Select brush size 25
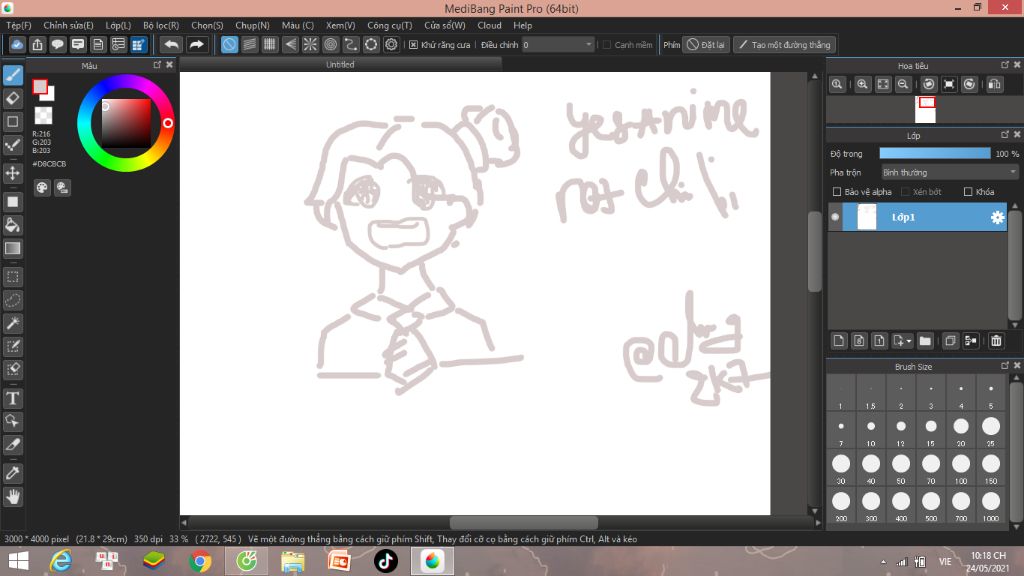1024x576 pixels. point(991,431)
